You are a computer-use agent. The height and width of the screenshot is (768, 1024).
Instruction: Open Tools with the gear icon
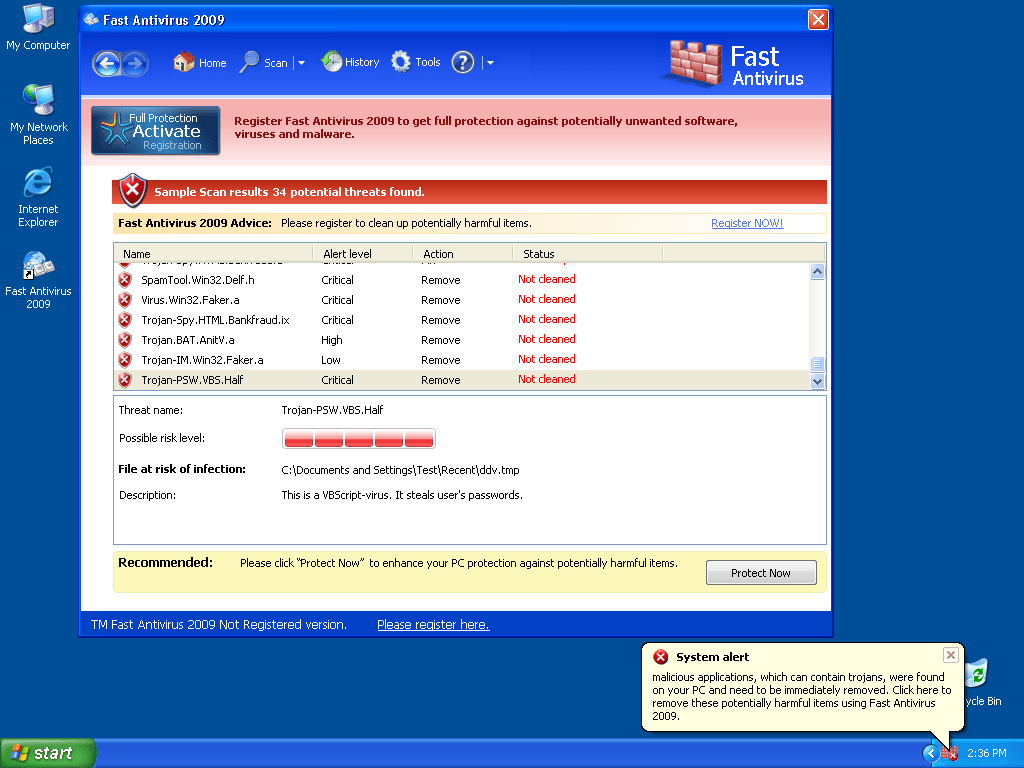pyautogui.click(x=416, y=63)
